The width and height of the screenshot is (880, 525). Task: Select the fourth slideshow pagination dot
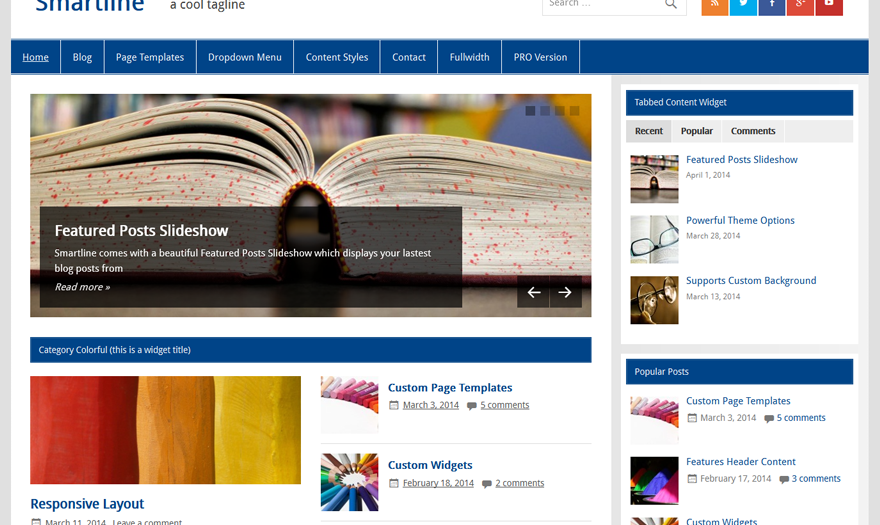(x=574, y=111)
